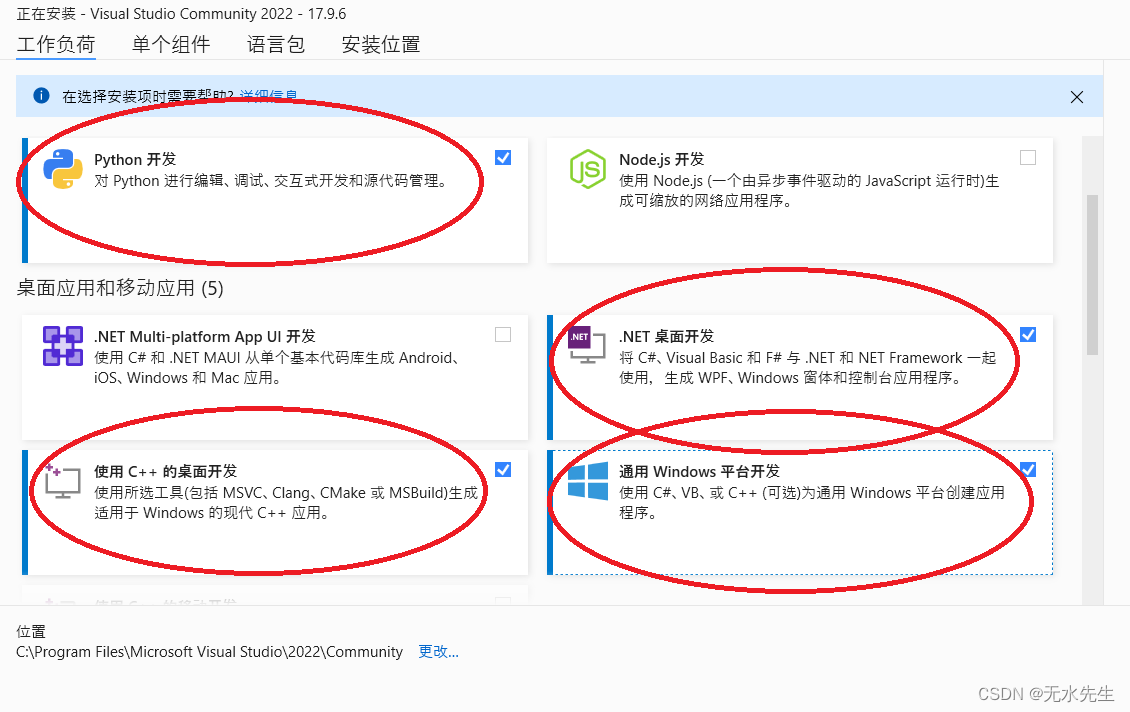
Task: Click Python workload description text
Action: pos(270,181)
